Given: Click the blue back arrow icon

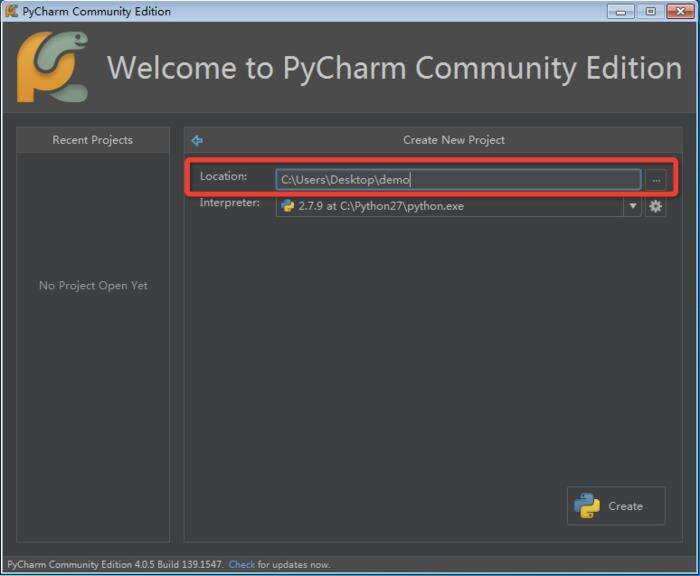Looking at the screenshot, I should pyautogui.click(x=197, y=141).
